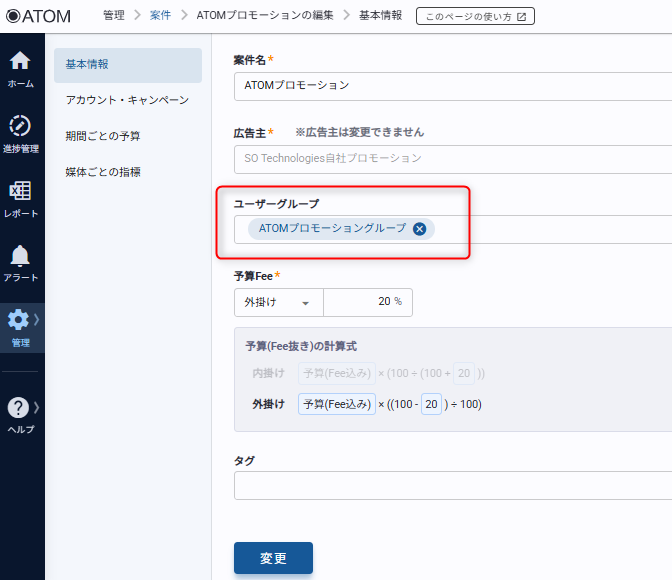672x580 pixels.
Task: Click the Home icon in sidebar
Action: click(20, 61)
